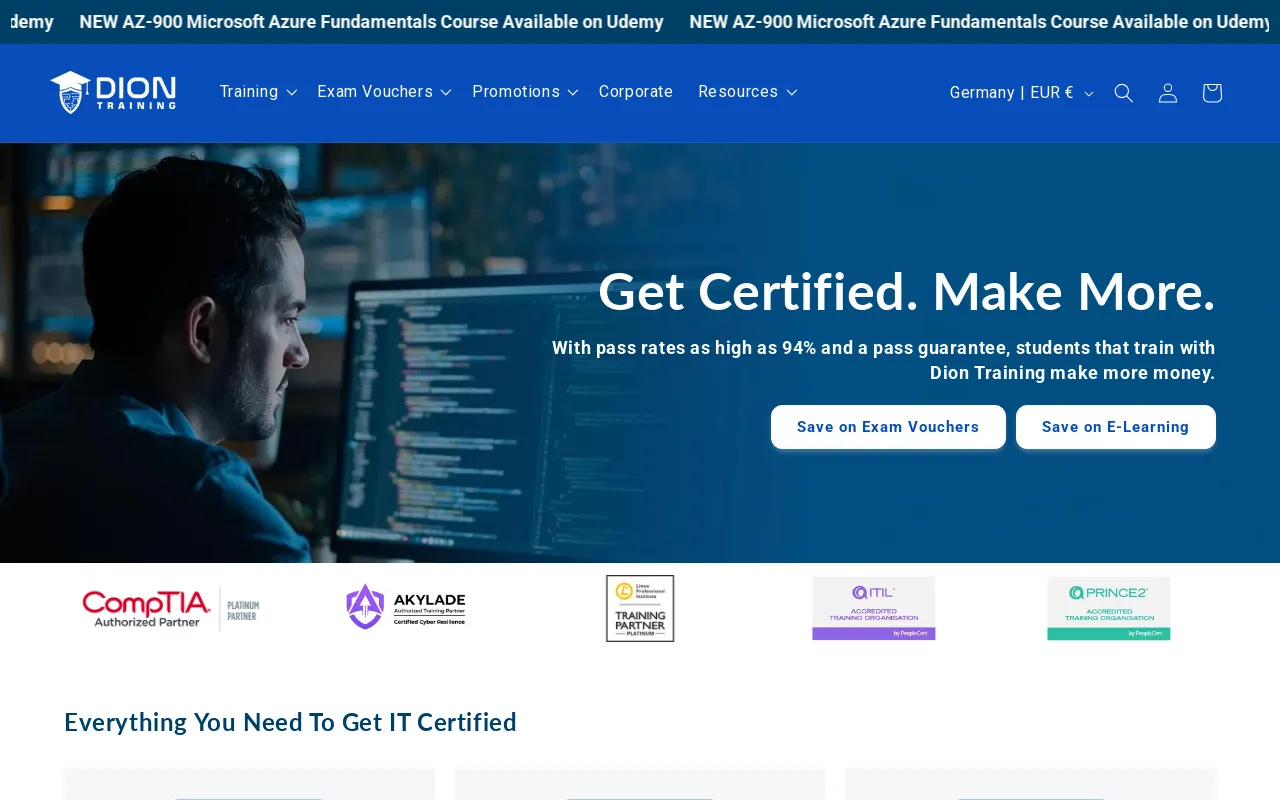The image size is (1280, 800).
Task: Click the account login icon
Action: click(1168, 93)
